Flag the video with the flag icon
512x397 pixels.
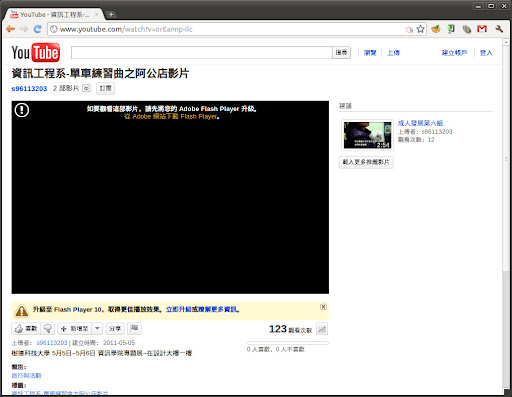tap(134, 328)
